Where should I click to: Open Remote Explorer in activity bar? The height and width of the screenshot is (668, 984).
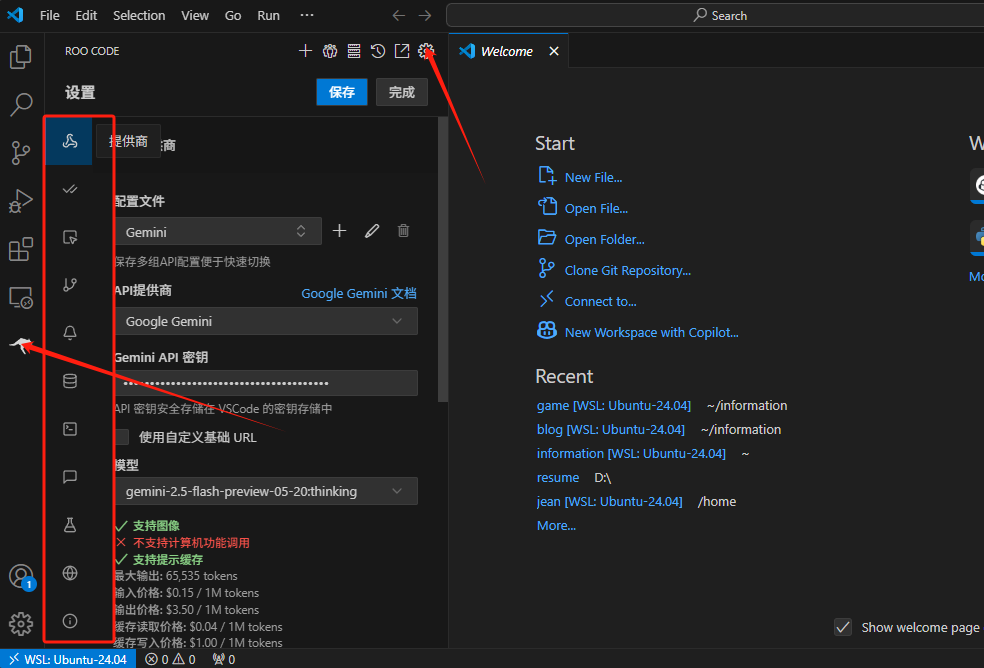coord(21,297)
